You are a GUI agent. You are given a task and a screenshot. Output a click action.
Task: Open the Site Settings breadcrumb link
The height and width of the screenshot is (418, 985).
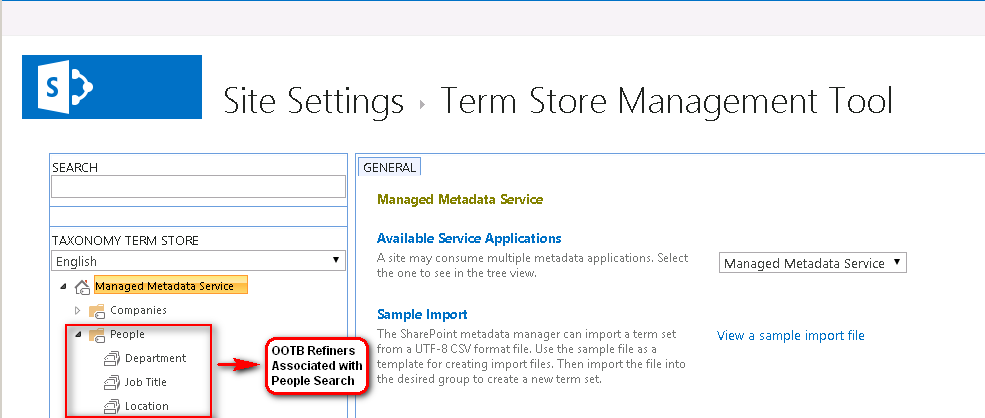tap(313, 102)
